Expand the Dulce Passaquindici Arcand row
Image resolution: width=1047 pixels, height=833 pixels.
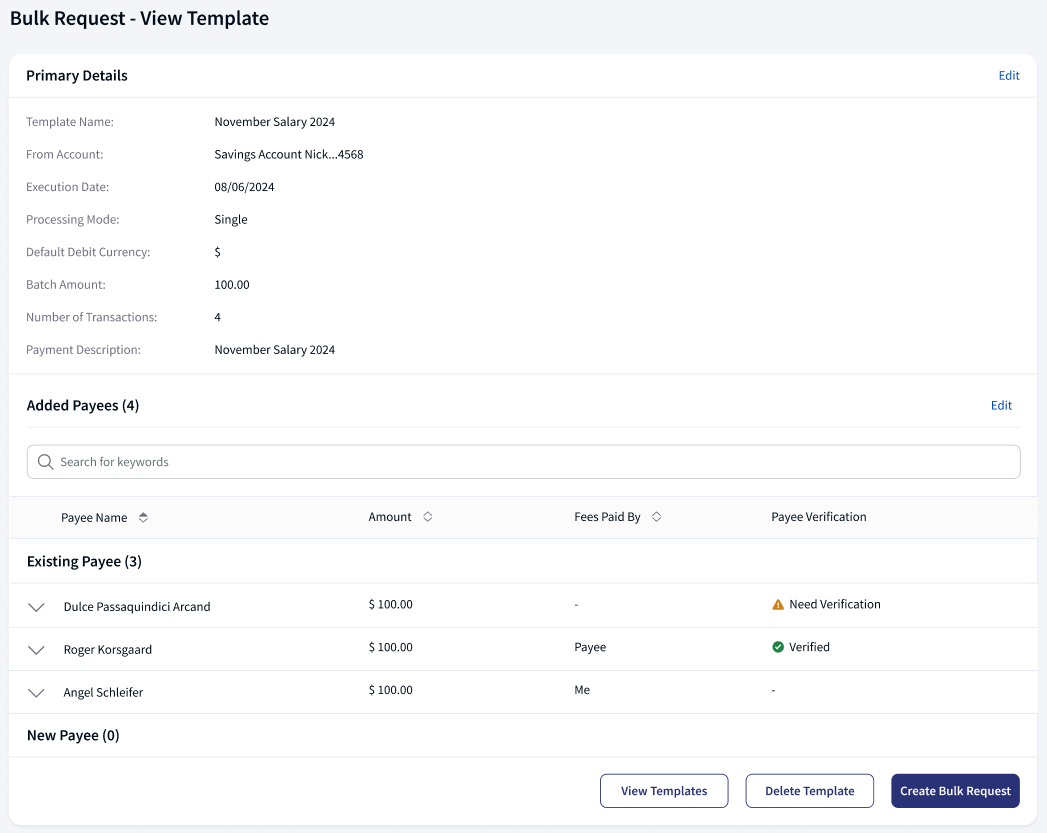pos(36,607)
